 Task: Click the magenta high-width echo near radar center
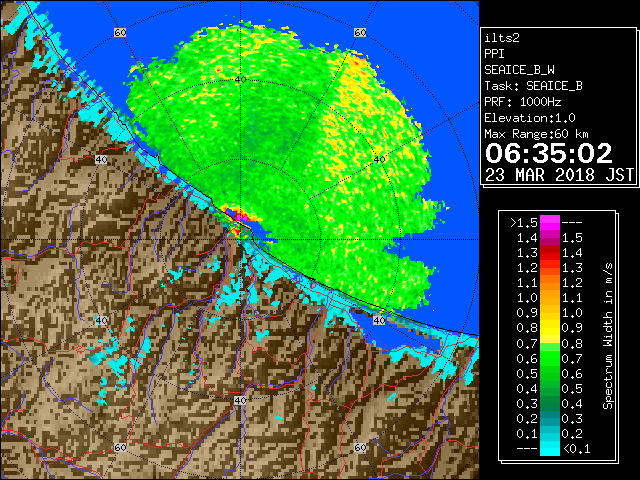[x=240, y=215]
